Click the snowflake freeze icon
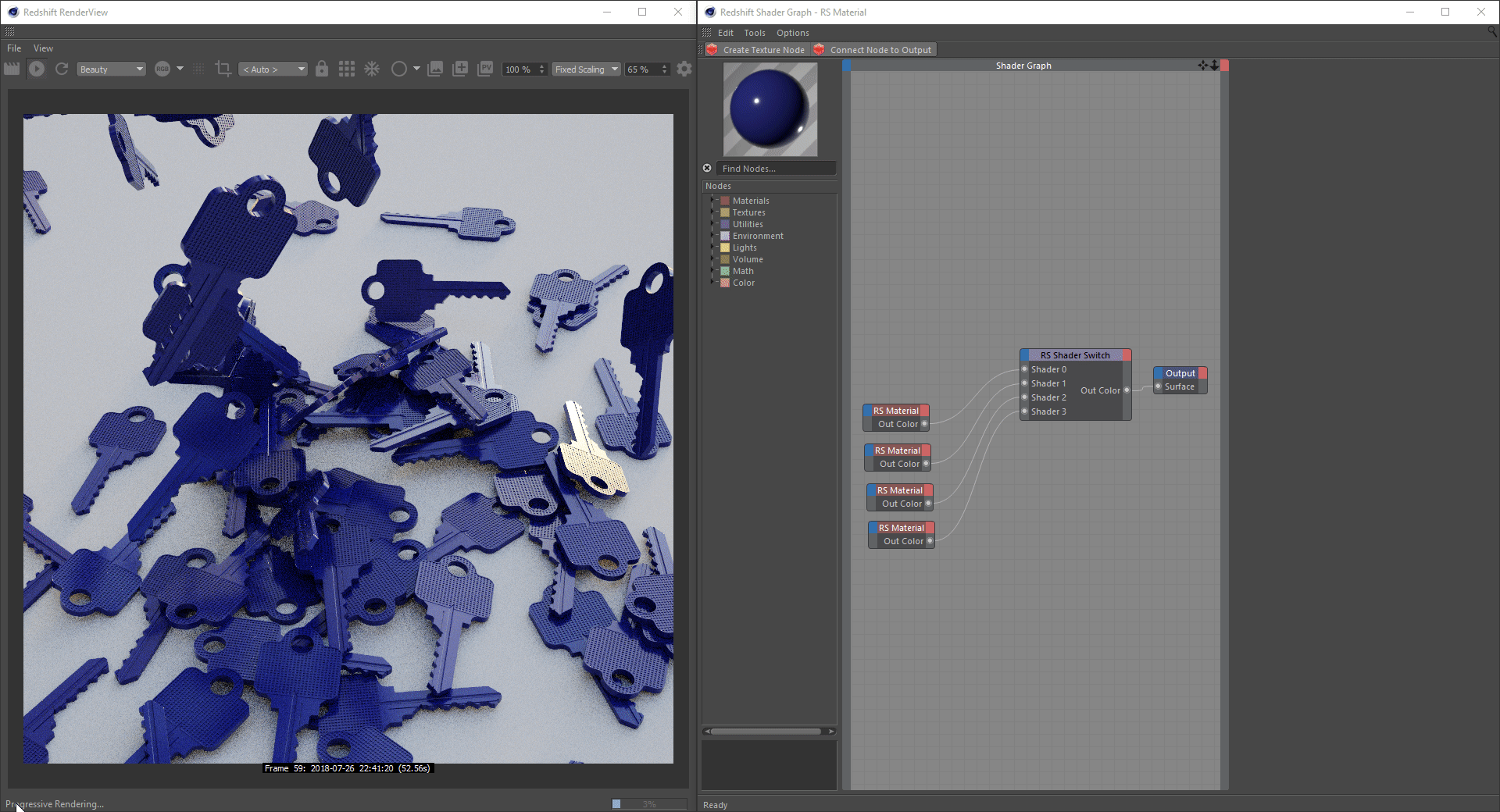1500x812 pixels. click(372, 69)
